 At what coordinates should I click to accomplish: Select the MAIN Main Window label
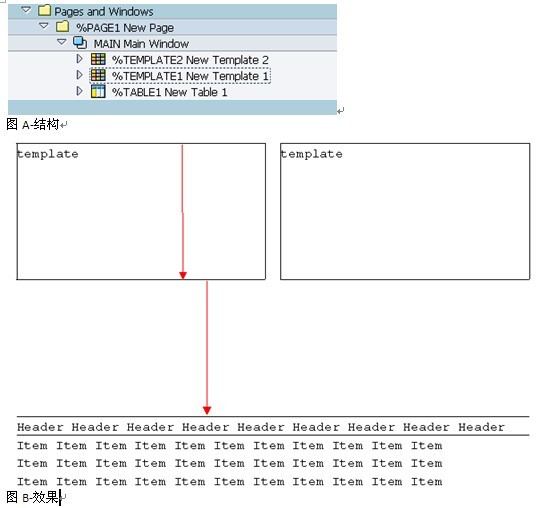pyautogui.click(x=141, y=44)
